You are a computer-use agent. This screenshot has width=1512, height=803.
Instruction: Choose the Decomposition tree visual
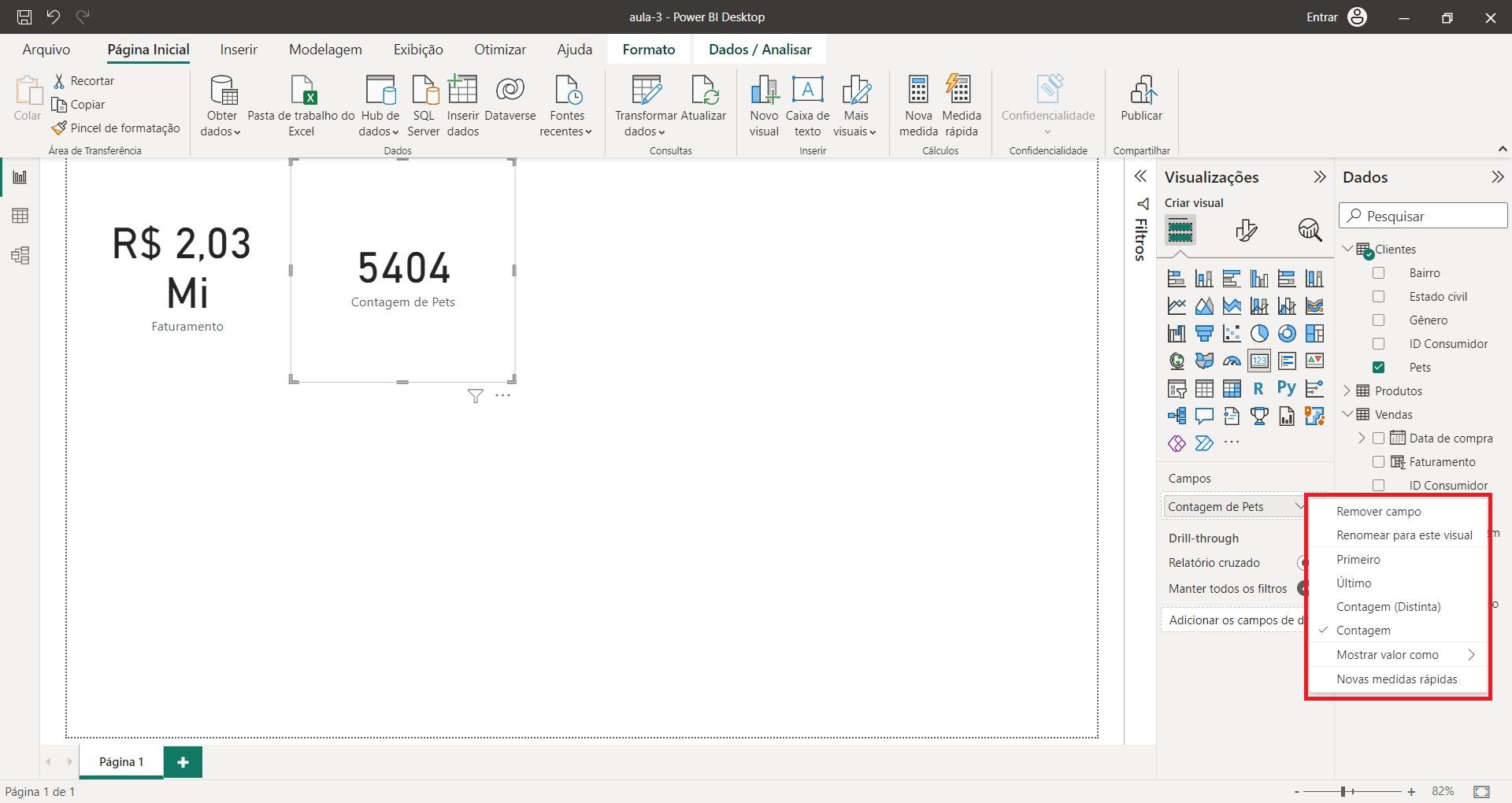pyautogui.click(x=1177, y=416)
